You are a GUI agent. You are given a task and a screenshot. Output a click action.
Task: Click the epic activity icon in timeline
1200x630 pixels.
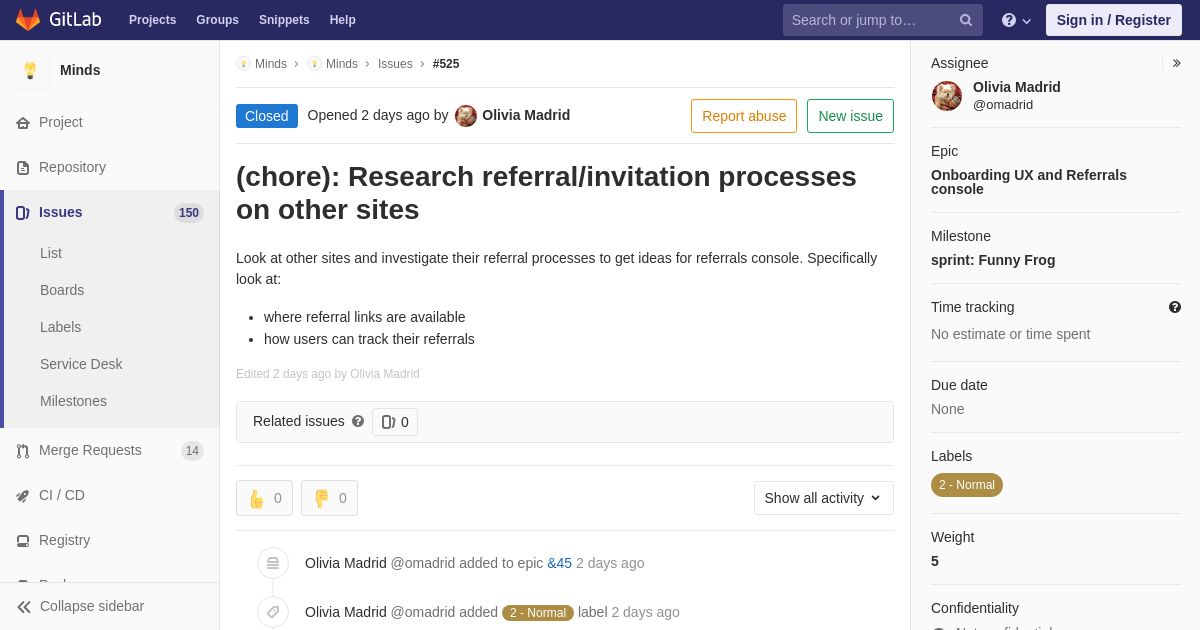click(273, 563)
